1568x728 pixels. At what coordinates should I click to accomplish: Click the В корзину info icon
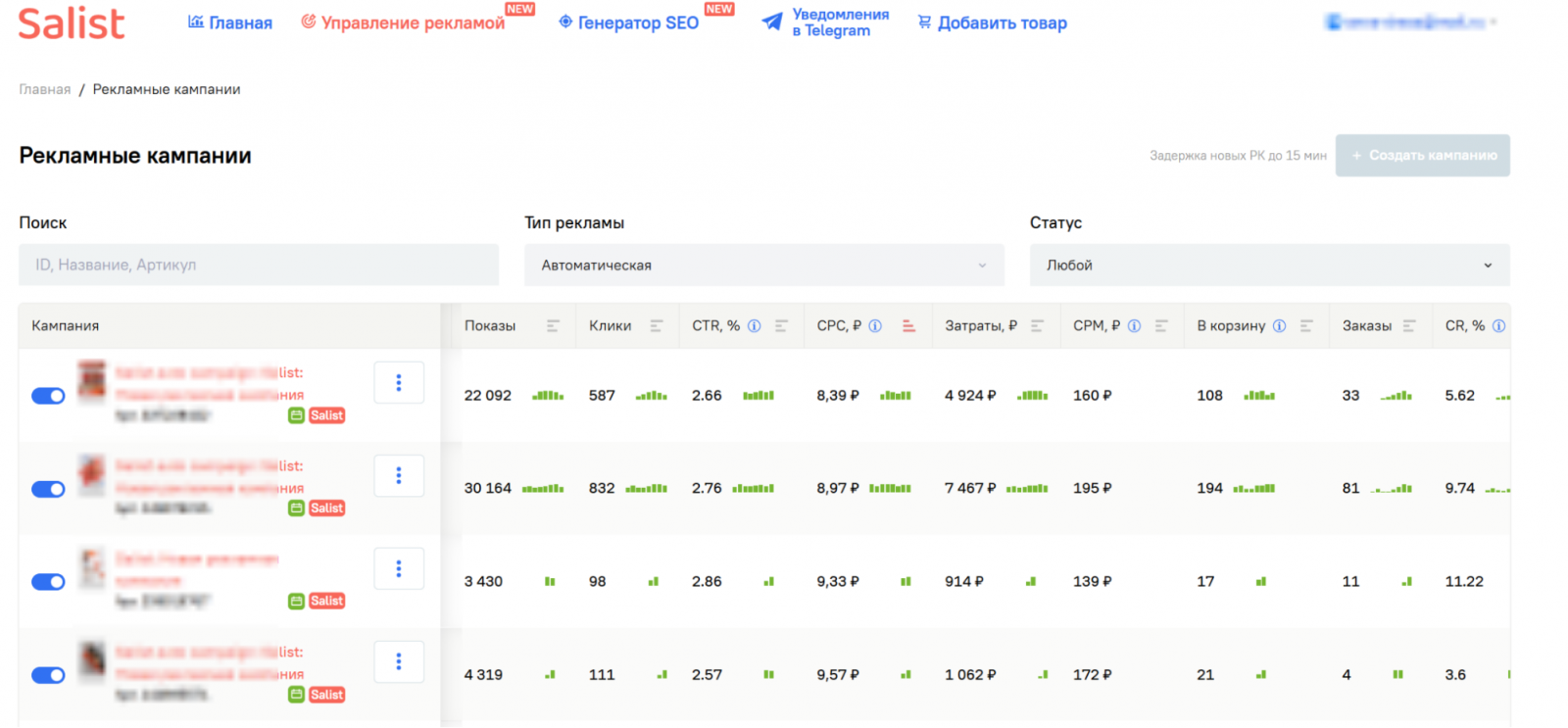[1279, 326]
